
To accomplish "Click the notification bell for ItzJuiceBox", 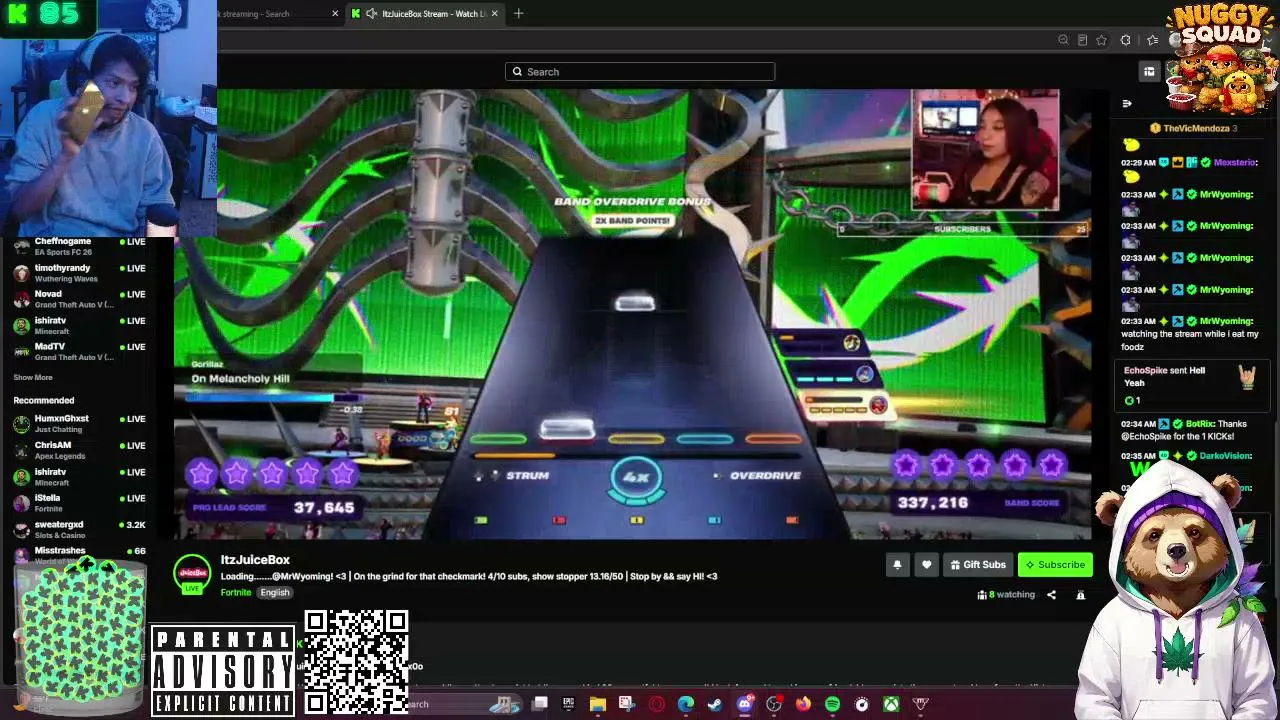I will click(897, 565).
